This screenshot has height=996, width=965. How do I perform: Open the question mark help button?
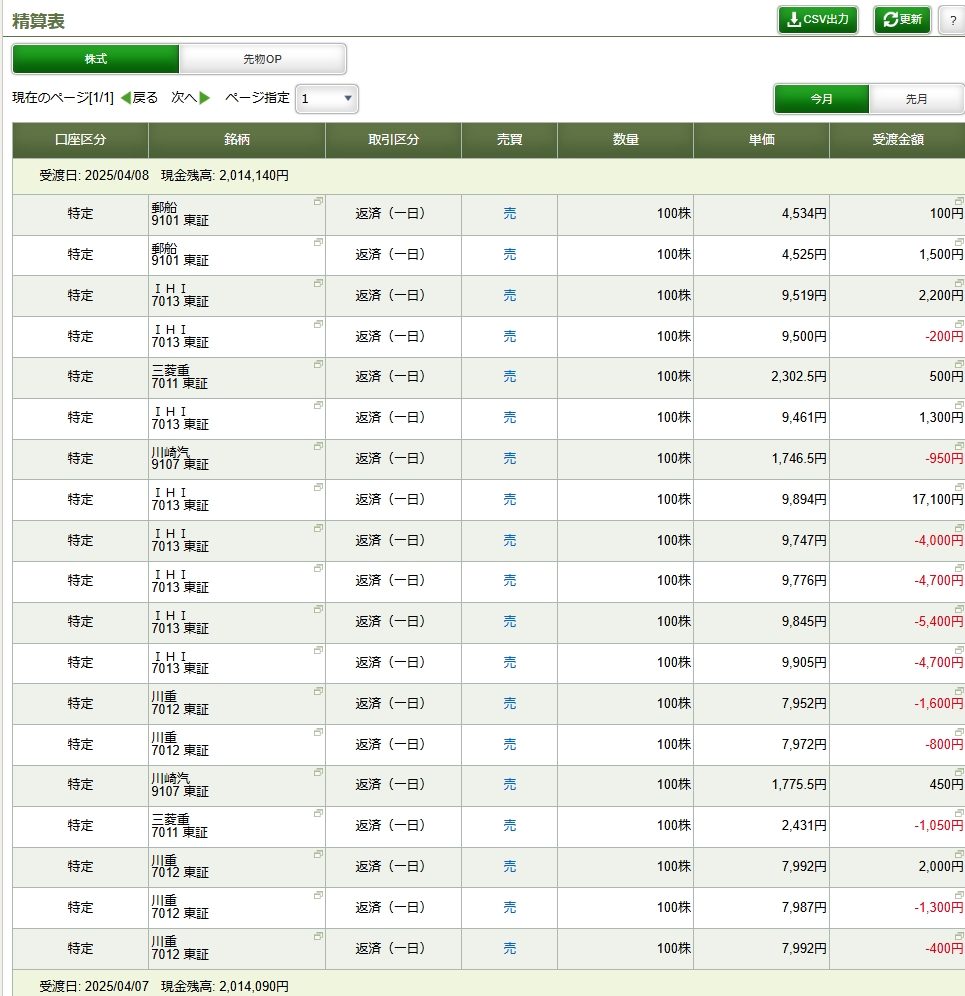coord(952,20)
